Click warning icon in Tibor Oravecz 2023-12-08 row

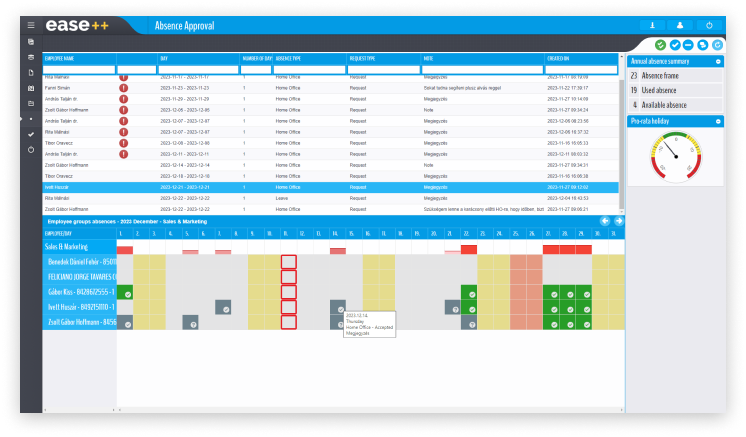pyautogui.click(x=123, y=143)
